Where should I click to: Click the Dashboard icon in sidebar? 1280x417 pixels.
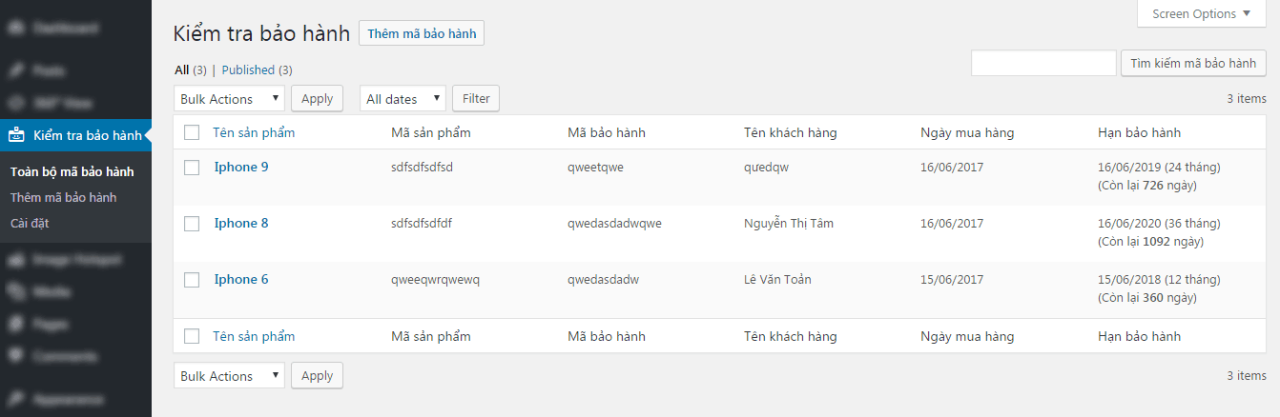pos(17,28)
